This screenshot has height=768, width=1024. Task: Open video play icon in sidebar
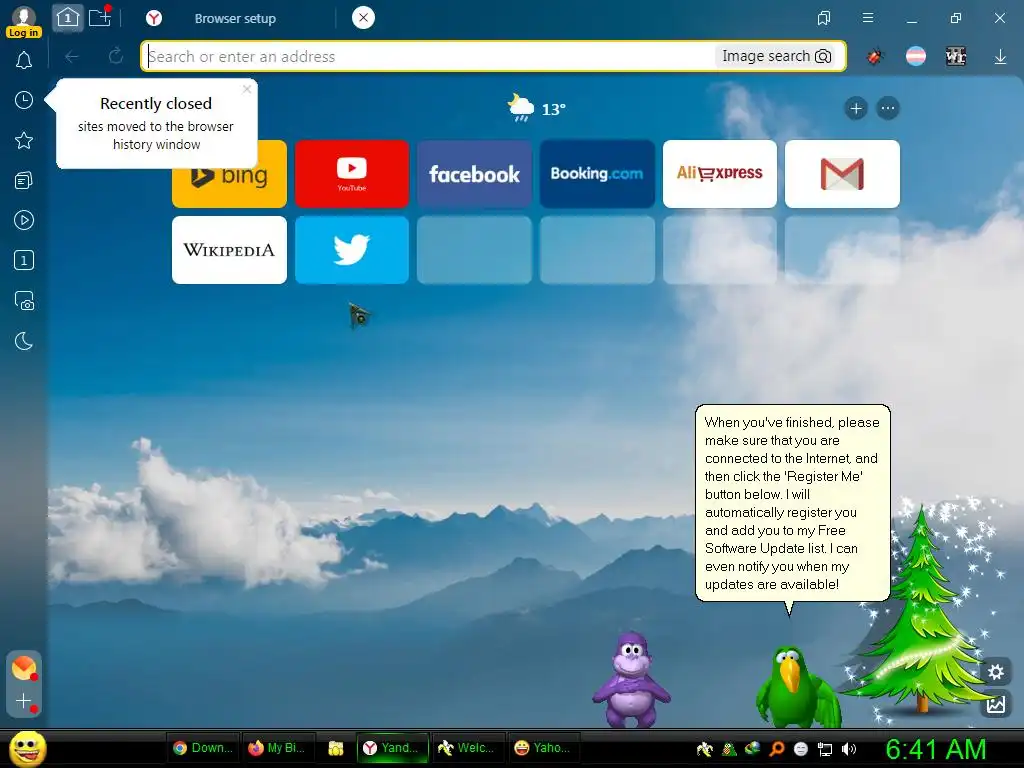point(24,220)
